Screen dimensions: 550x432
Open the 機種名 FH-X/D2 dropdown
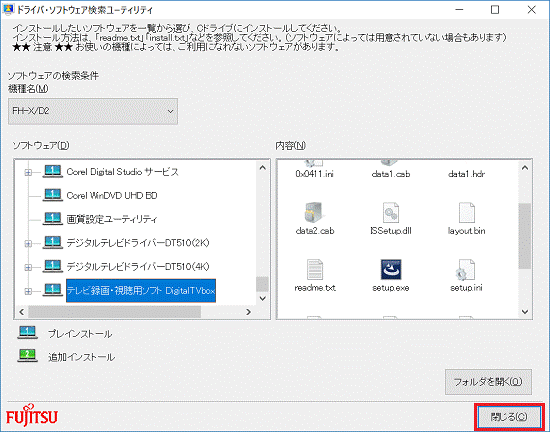pyautogui.click(x=93, y=111)
